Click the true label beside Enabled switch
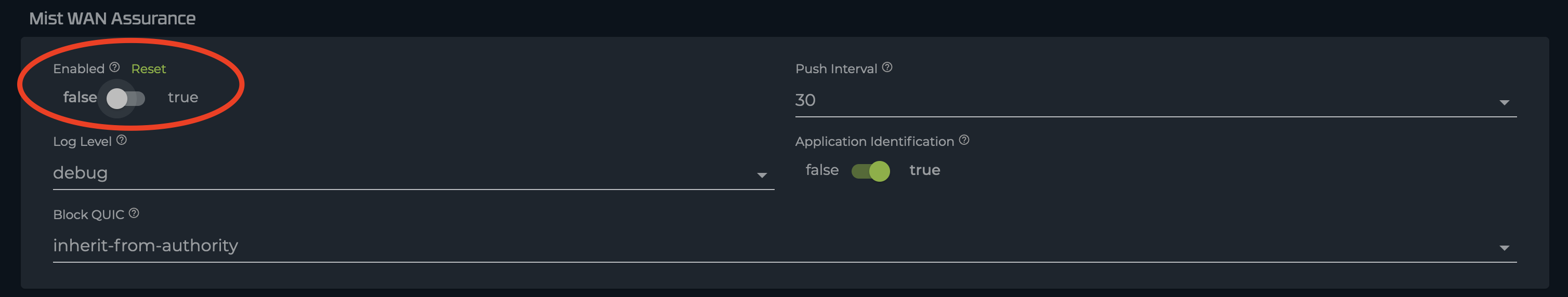The width and height of the screenshot is (1568, 297). click(x=182, y=98)
